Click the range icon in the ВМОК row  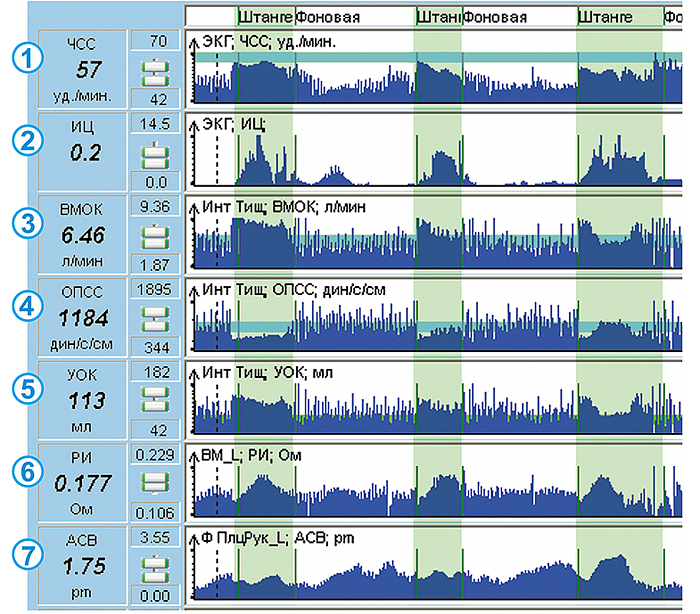(x=156, y=235)
